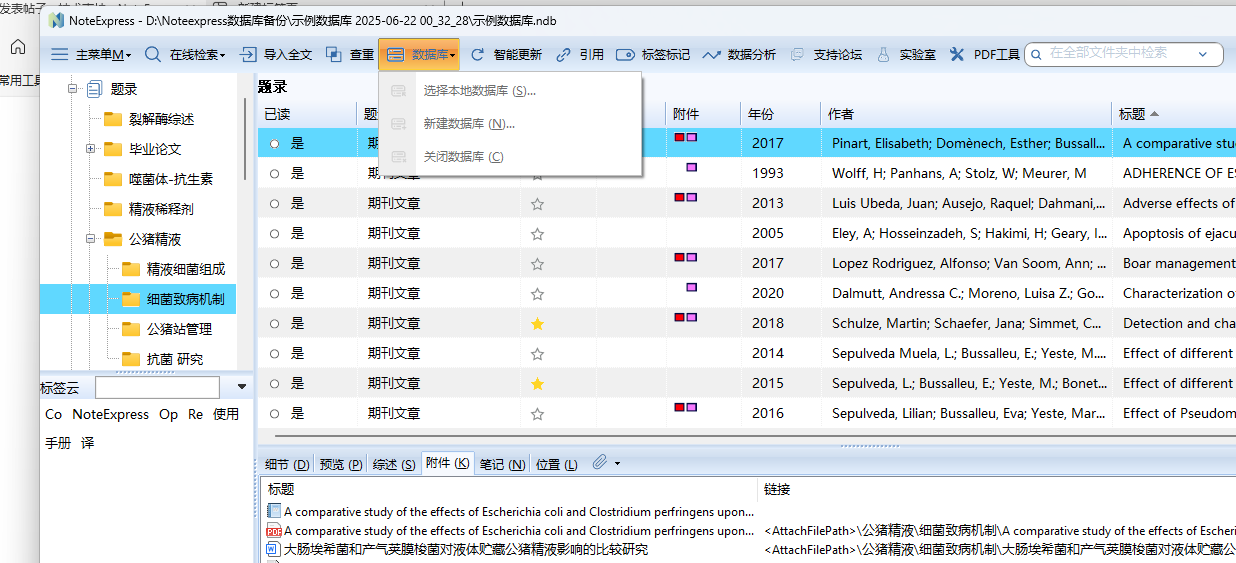Click the paperclip attachment icon

pos(600,462)
